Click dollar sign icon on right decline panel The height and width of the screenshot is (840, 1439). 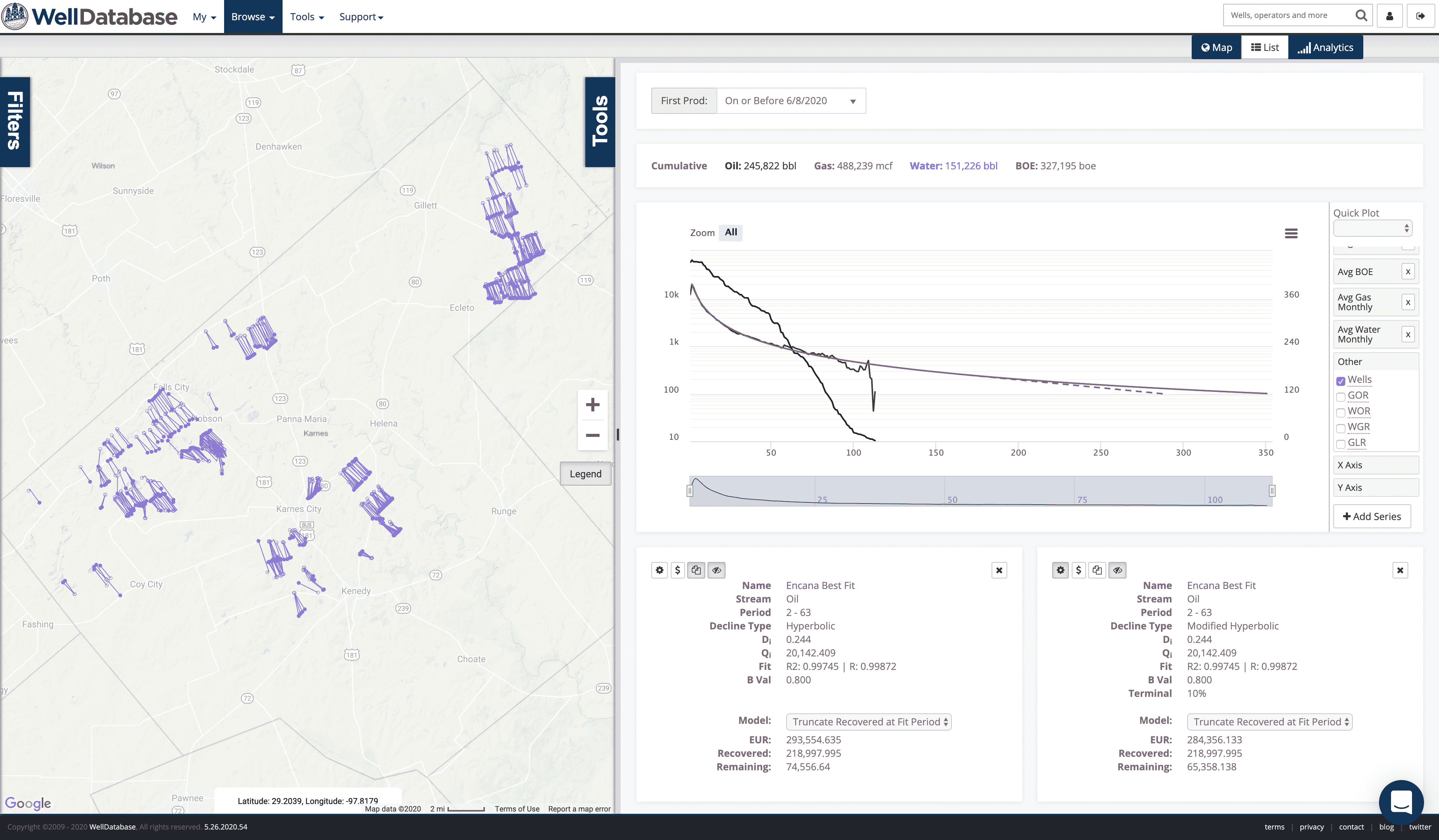point(1078,570)
